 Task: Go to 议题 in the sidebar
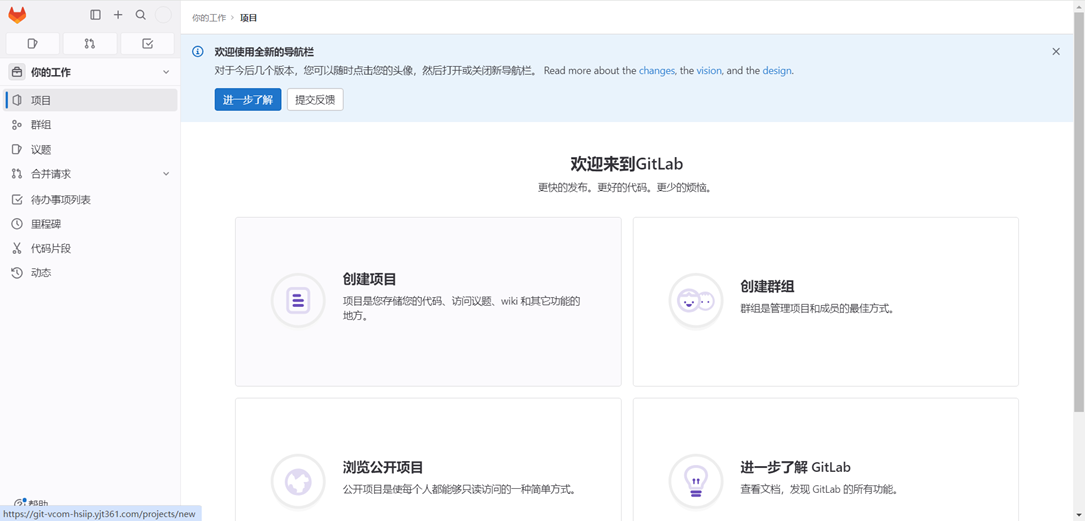tap(91, 149)
